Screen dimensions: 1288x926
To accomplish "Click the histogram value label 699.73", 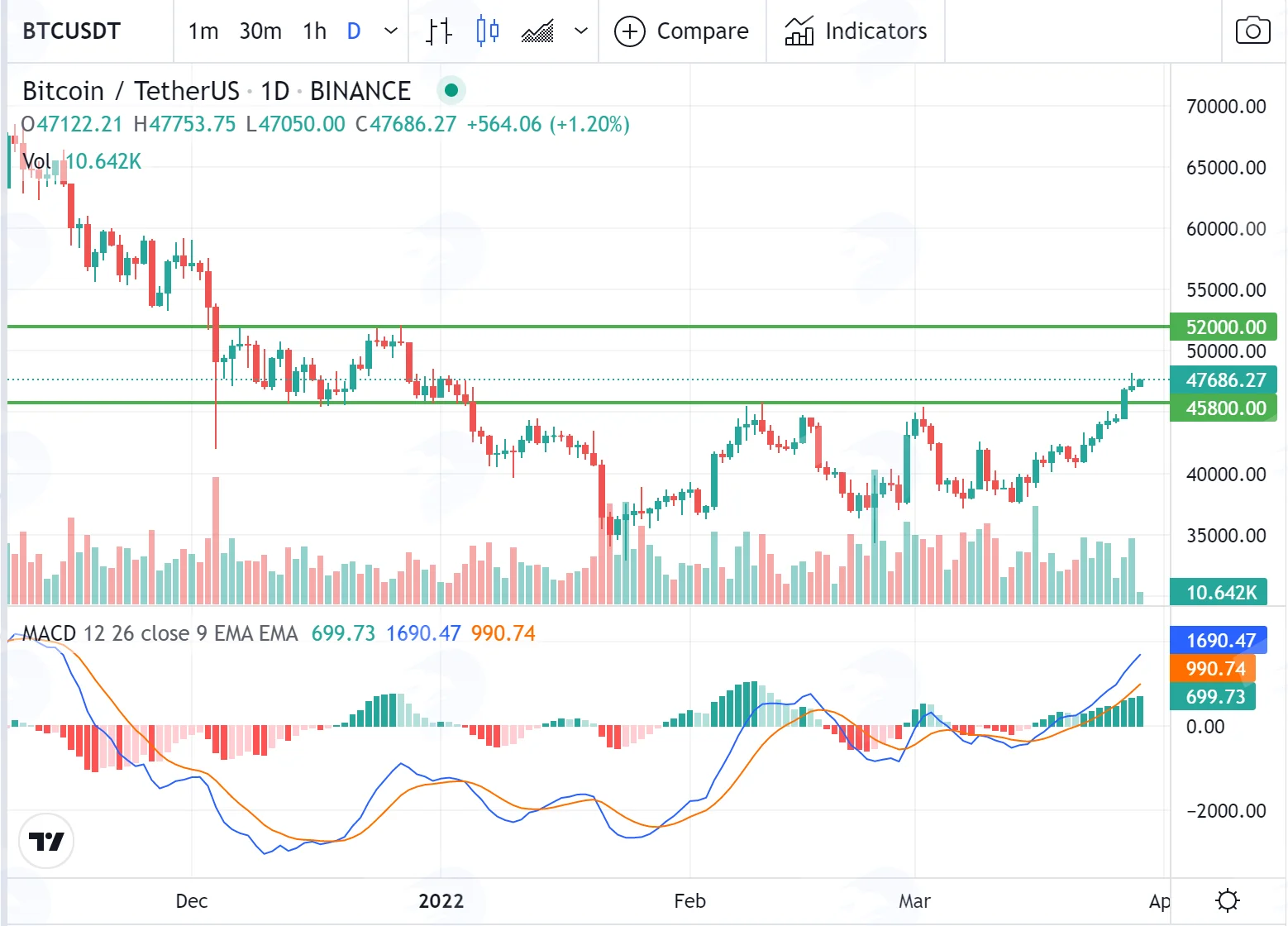I will [1213, 697].
